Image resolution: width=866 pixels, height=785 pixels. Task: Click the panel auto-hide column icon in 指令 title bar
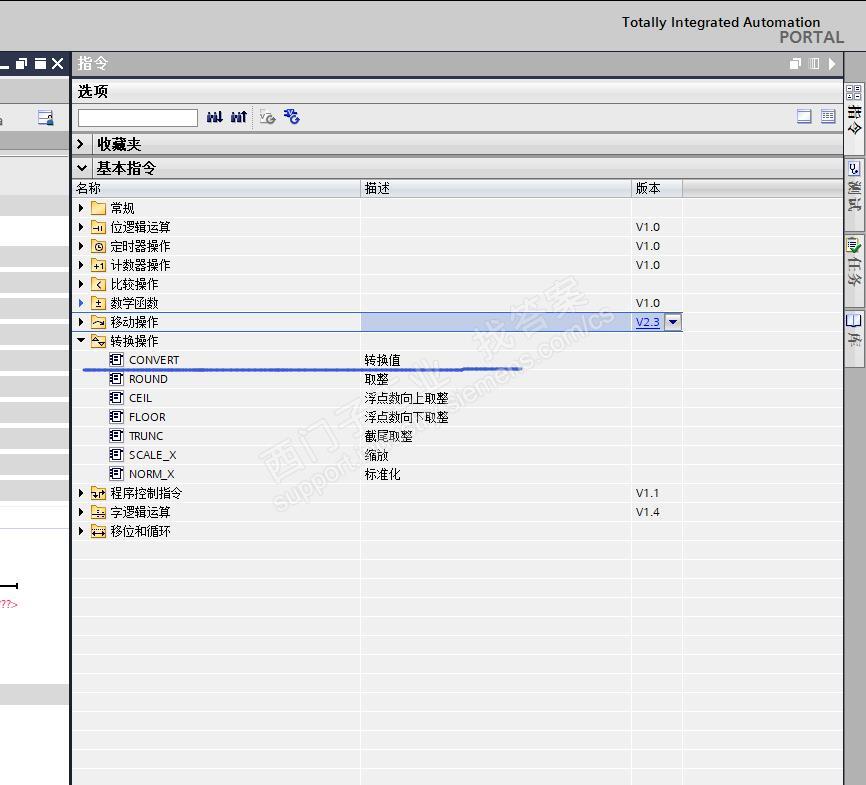814,64
